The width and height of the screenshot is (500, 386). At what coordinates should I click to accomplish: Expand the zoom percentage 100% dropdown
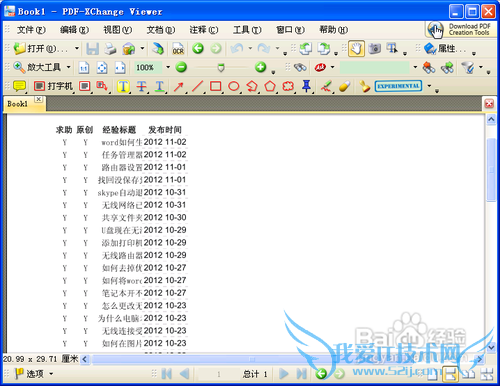[168, 67]
